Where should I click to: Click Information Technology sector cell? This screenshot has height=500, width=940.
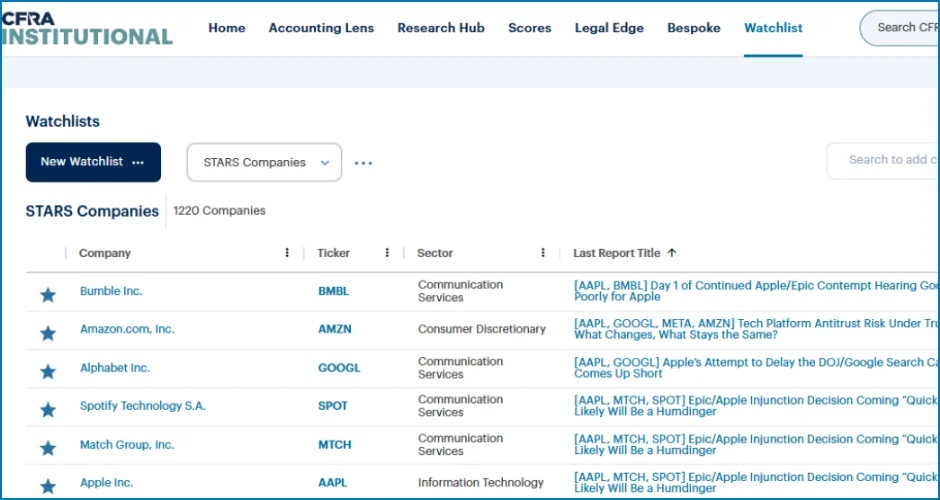[481, 483]
